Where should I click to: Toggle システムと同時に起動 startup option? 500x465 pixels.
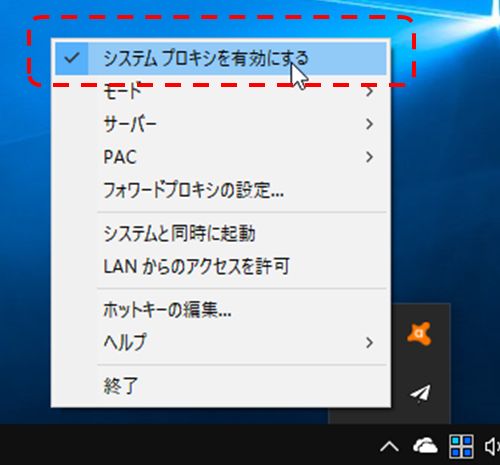(221, 233)
